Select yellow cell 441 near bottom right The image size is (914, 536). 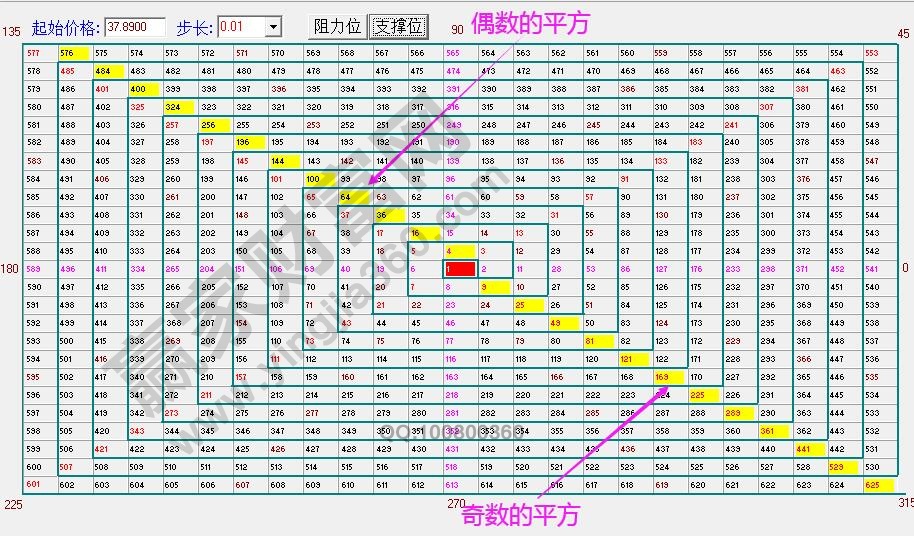pyautogui.click(x=805, y=449)
